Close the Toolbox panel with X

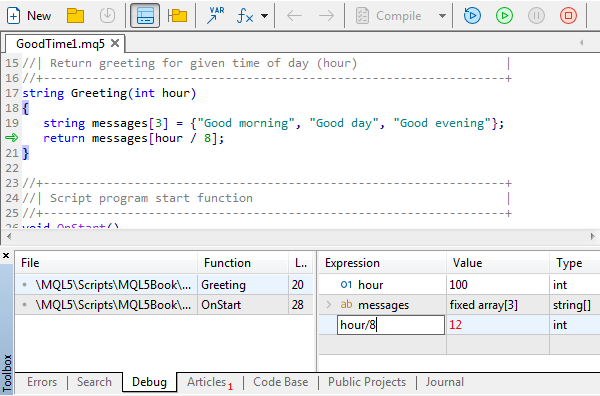[6, 256]
